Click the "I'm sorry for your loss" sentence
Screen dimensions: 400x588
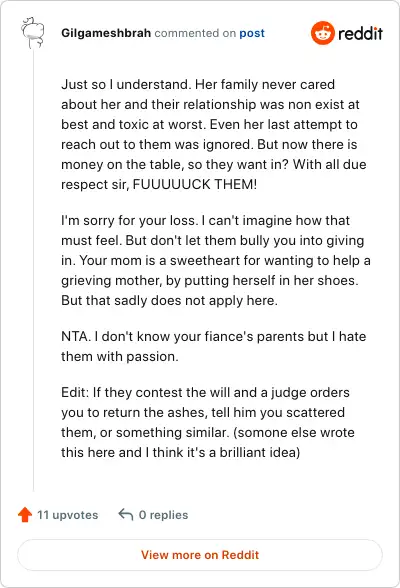[x=129, y=220]
